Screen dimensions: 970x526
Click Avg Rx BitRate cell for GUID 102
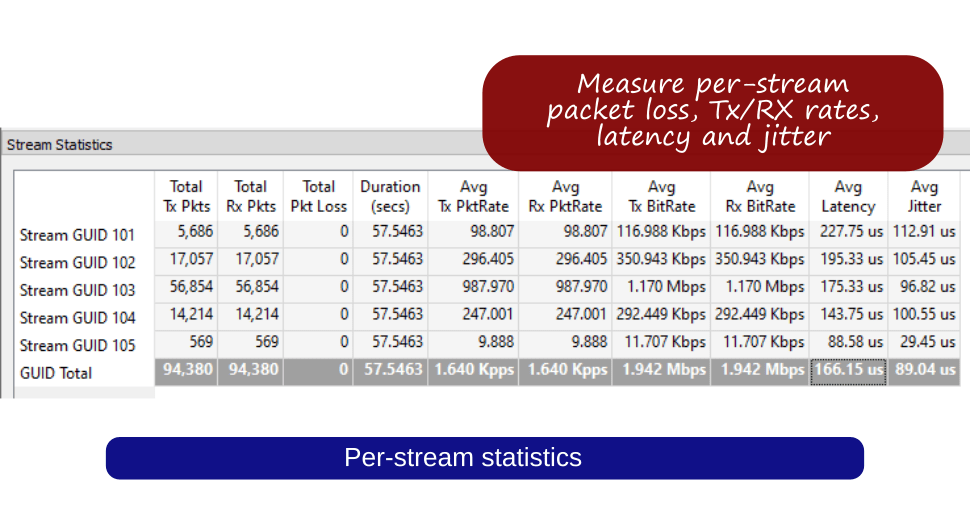pos(760,261)
